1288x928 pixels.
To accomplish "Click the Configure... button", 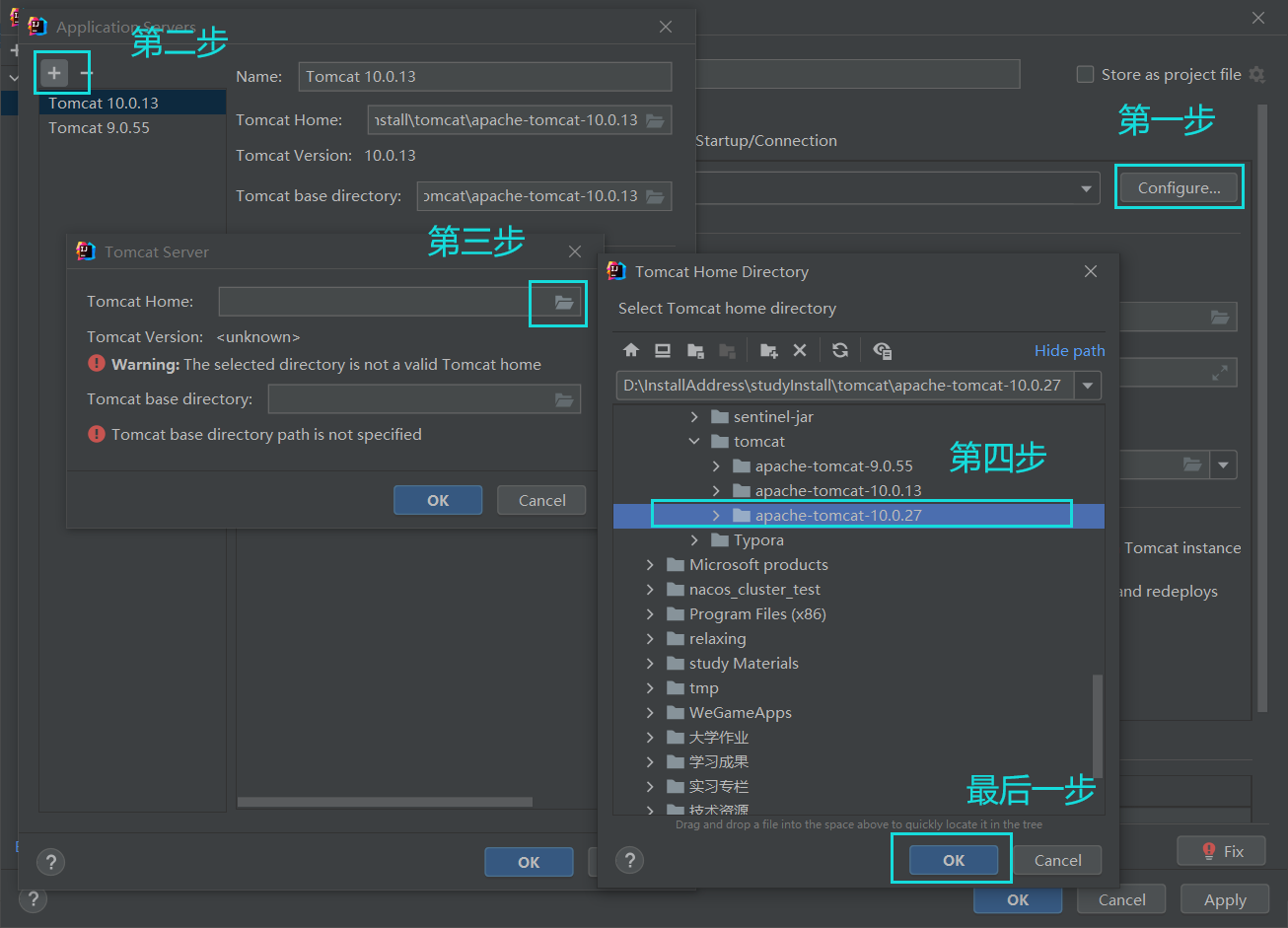I will coord(1179,188).
